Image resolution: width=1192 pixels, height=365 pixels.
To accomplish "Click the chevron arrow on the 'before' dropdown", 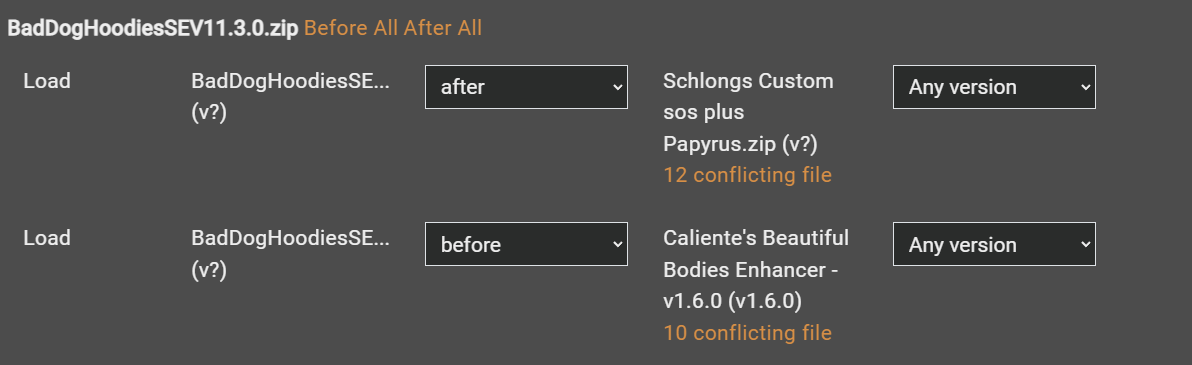I will (617, 245).
